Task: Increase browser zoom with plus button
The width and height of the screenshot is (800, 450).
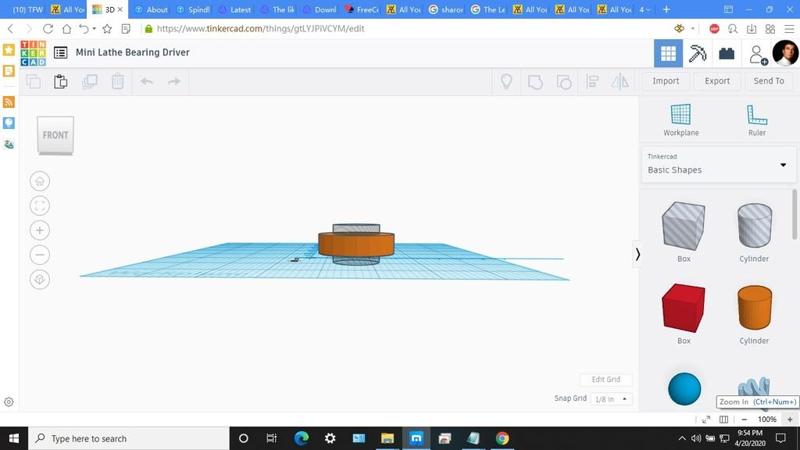Action: point(790,419)
